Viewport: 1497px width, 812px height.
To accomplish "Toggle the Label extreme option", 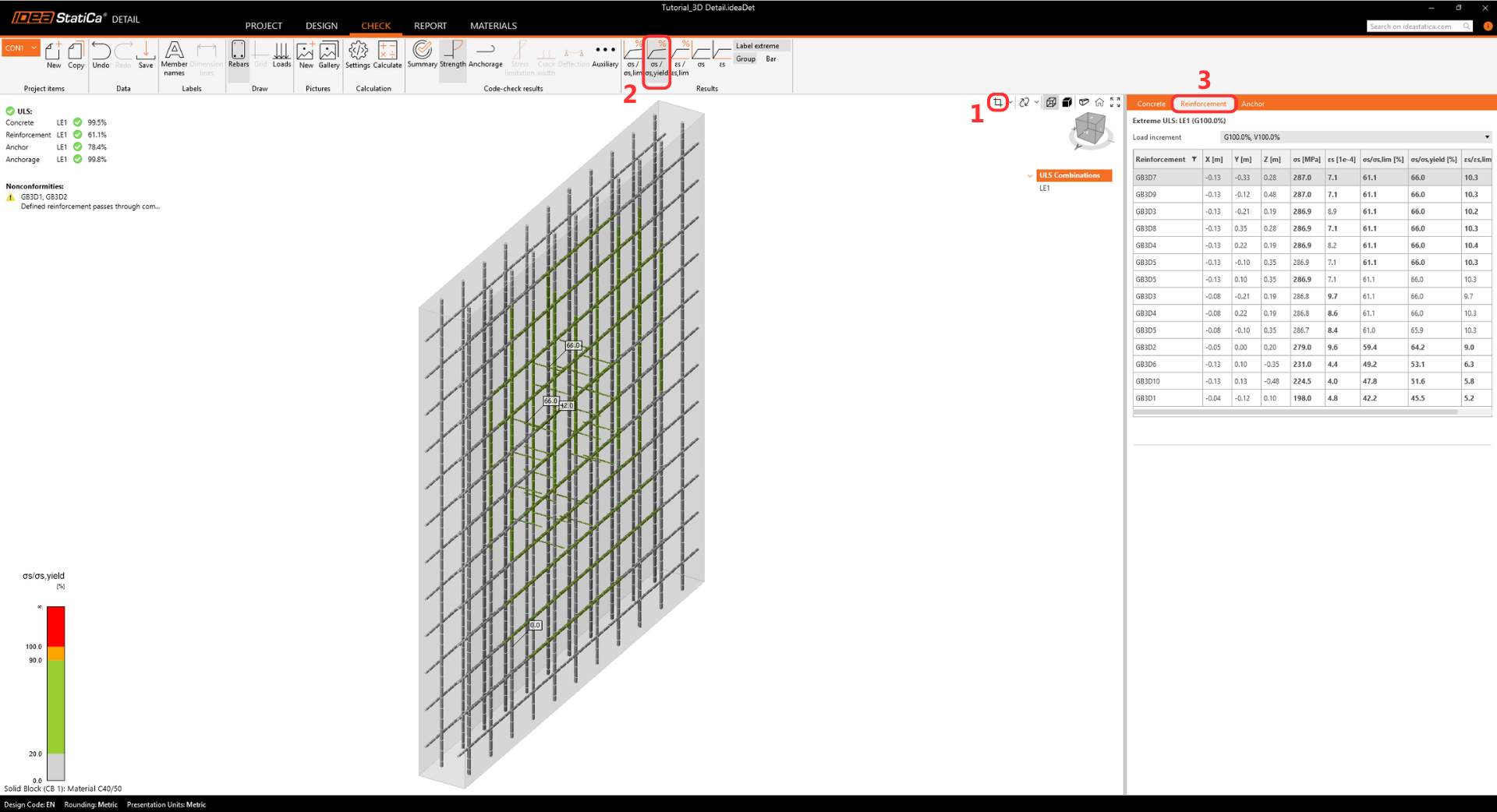I will click(757, 46).
